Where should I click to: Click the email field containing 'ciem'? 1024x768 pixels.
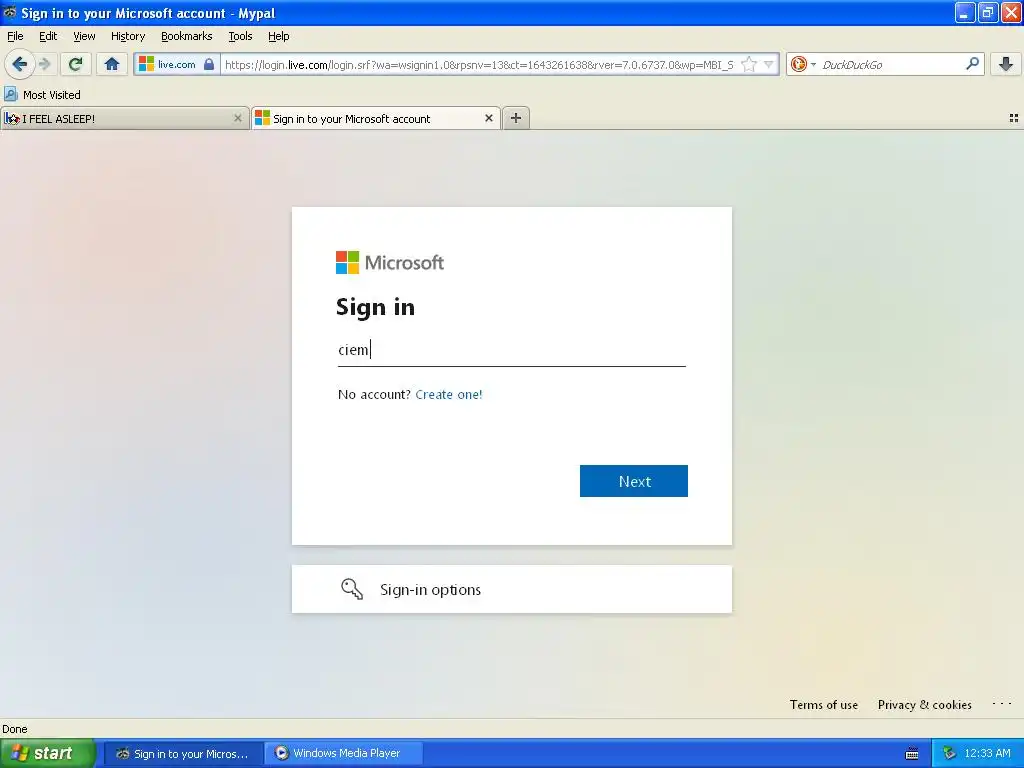tap(512, 350)
